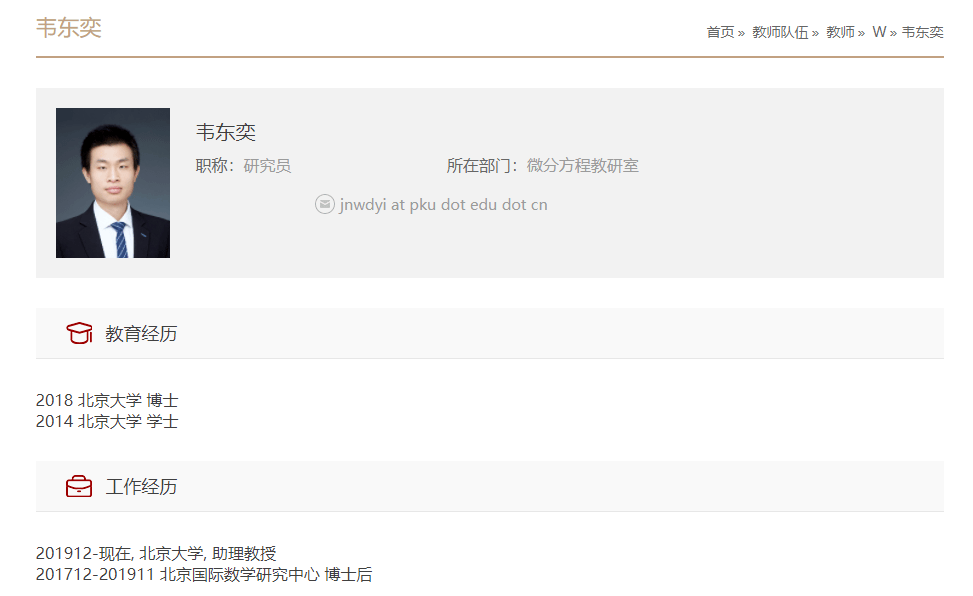Click the envelope email icon

pos(325,204)
